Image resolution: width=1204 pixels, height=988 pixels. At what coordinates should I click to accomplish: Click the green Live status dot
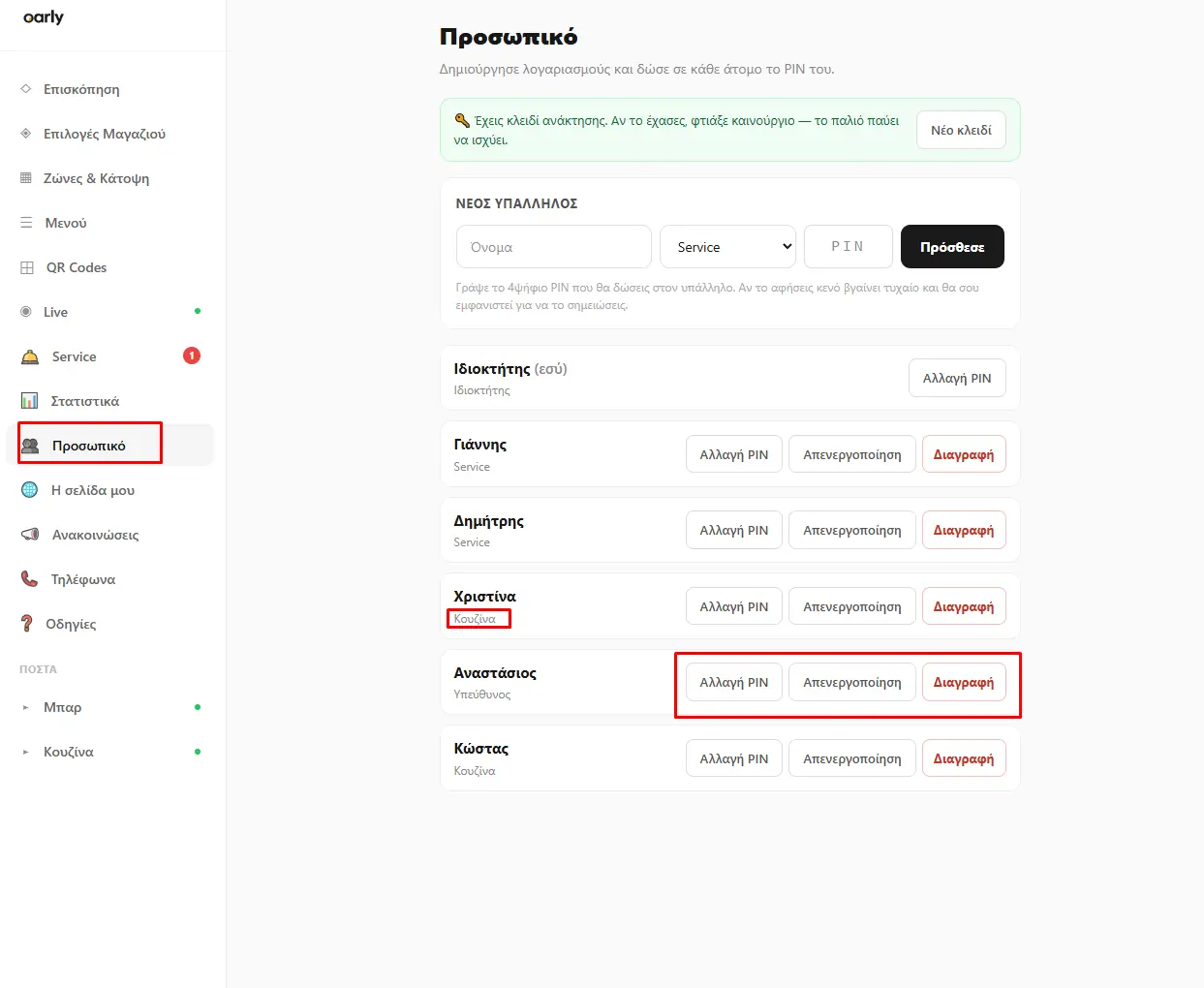[x=198, y=311]
